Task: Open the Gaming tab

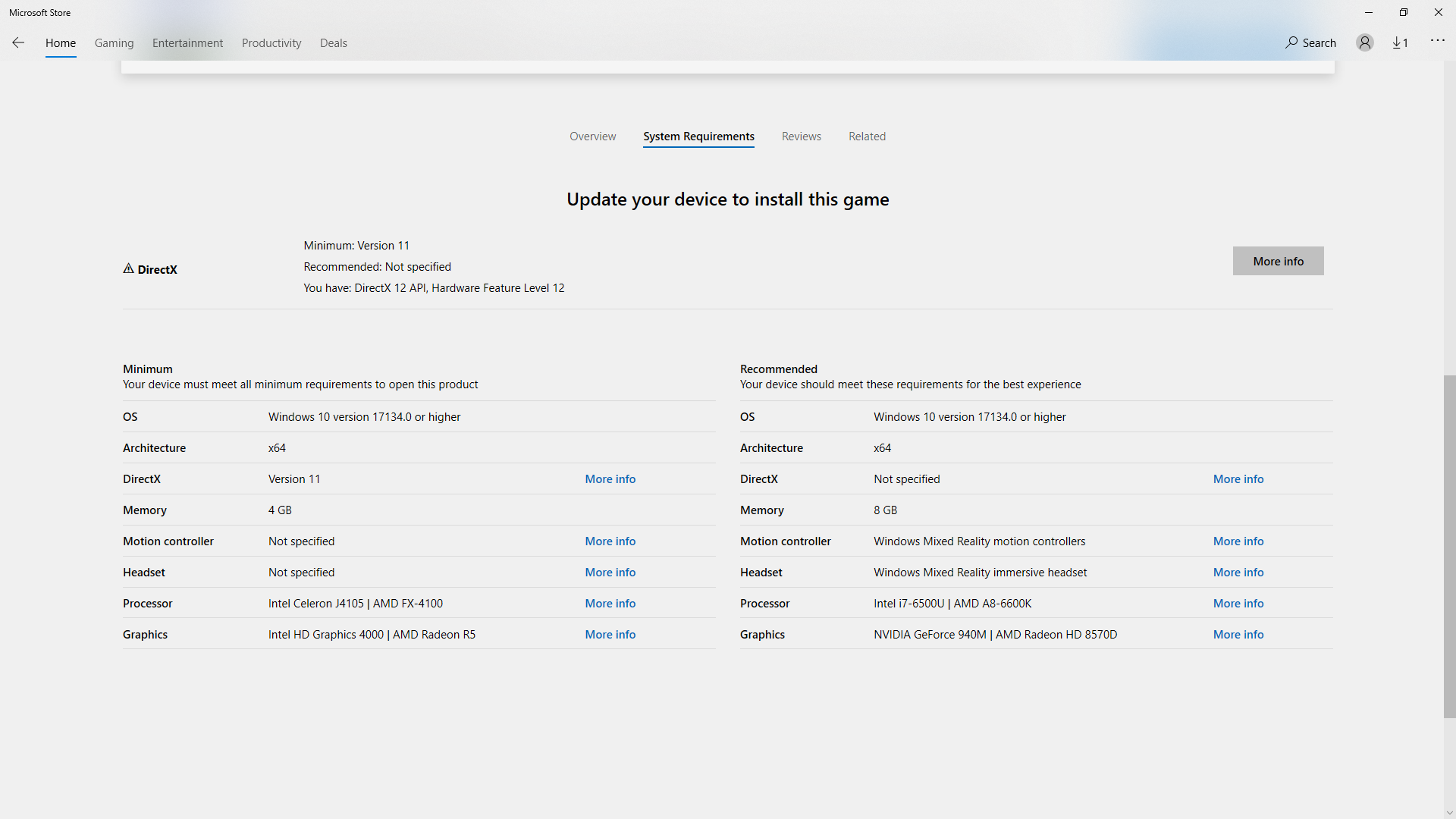Action: tap(115, 43)
